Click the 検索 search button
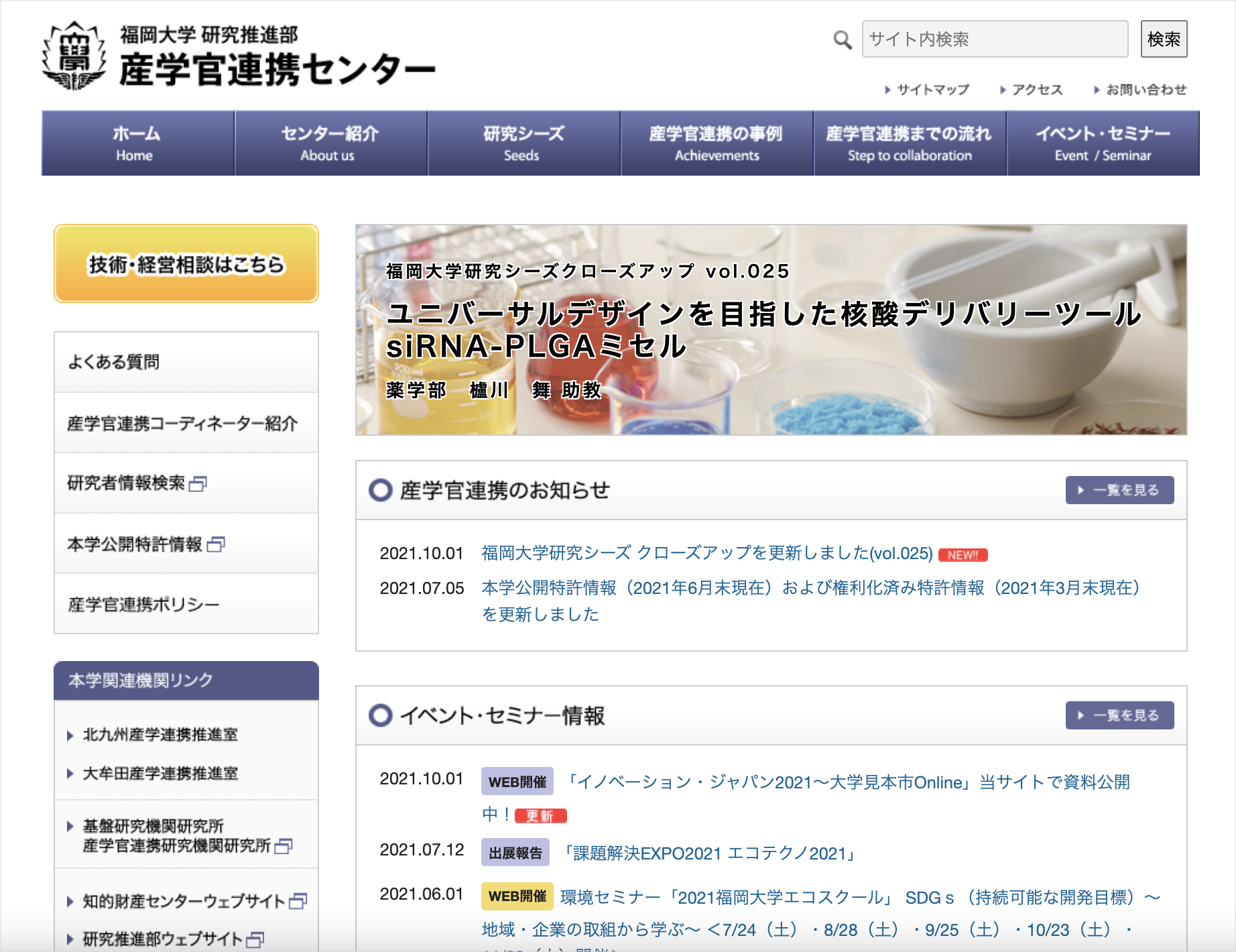1236x952 pixels. point(1164,39)
